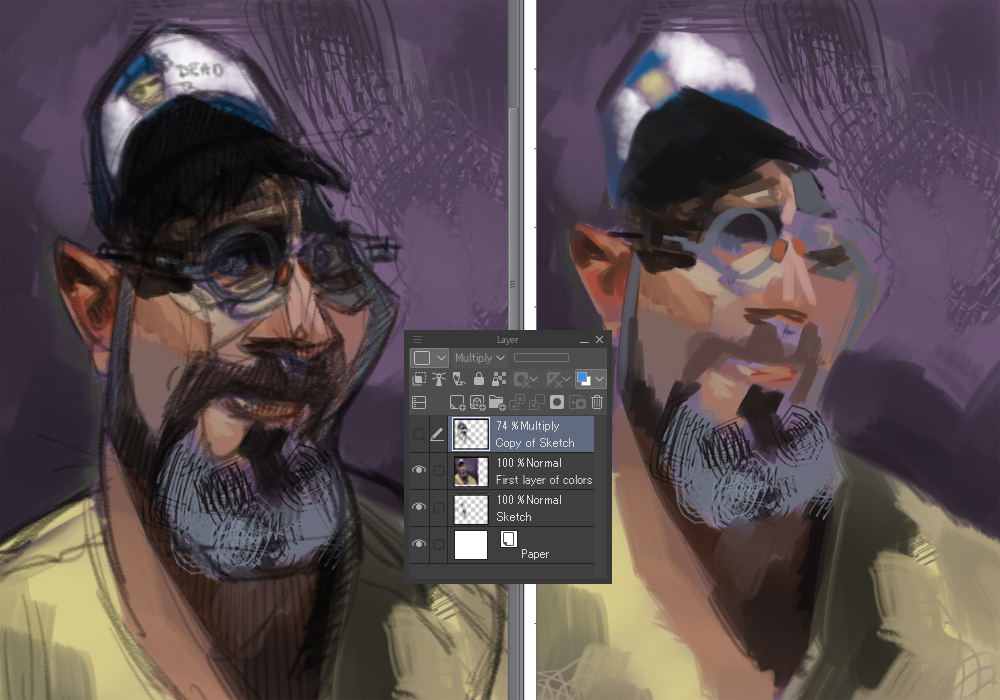The width and height of the screenshot is (1000, 700).
Task: Hide the Sketch layer
Action: 419,508
